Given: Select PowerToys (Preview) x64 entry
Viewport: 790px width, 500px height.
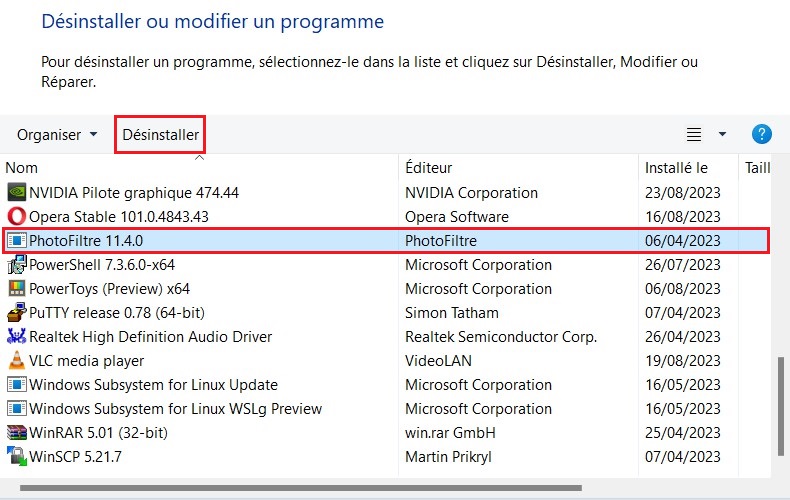Looking at the screenshot, I should [x=109, y=289].
